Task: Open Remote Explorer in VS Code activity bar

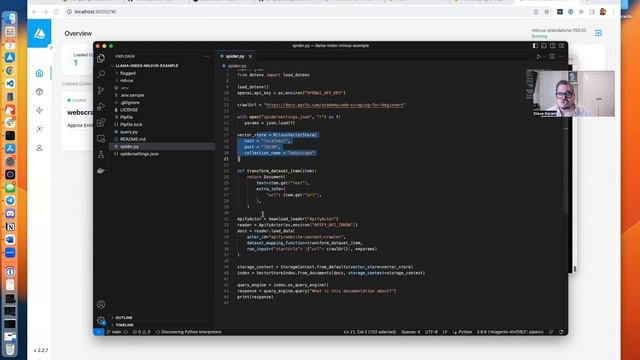Action: click(x=101, y=138)
